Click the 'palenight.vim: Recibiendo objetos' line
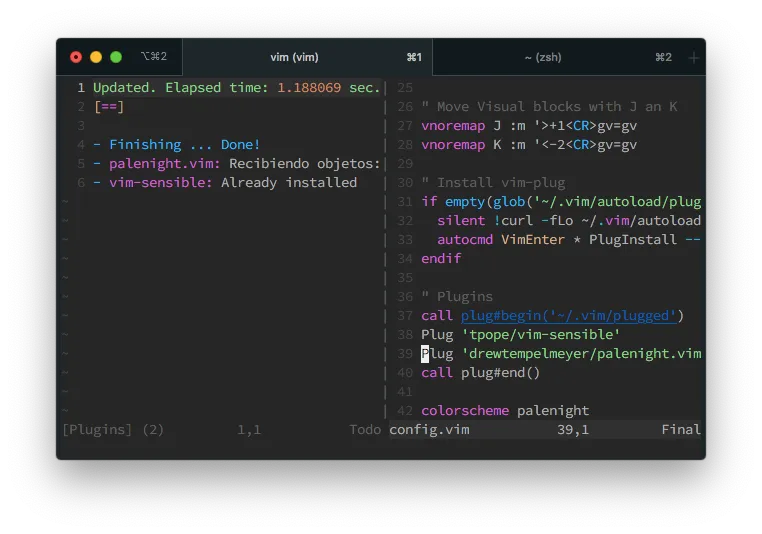The height and width of the screenshot is (534, 762). 236,163
